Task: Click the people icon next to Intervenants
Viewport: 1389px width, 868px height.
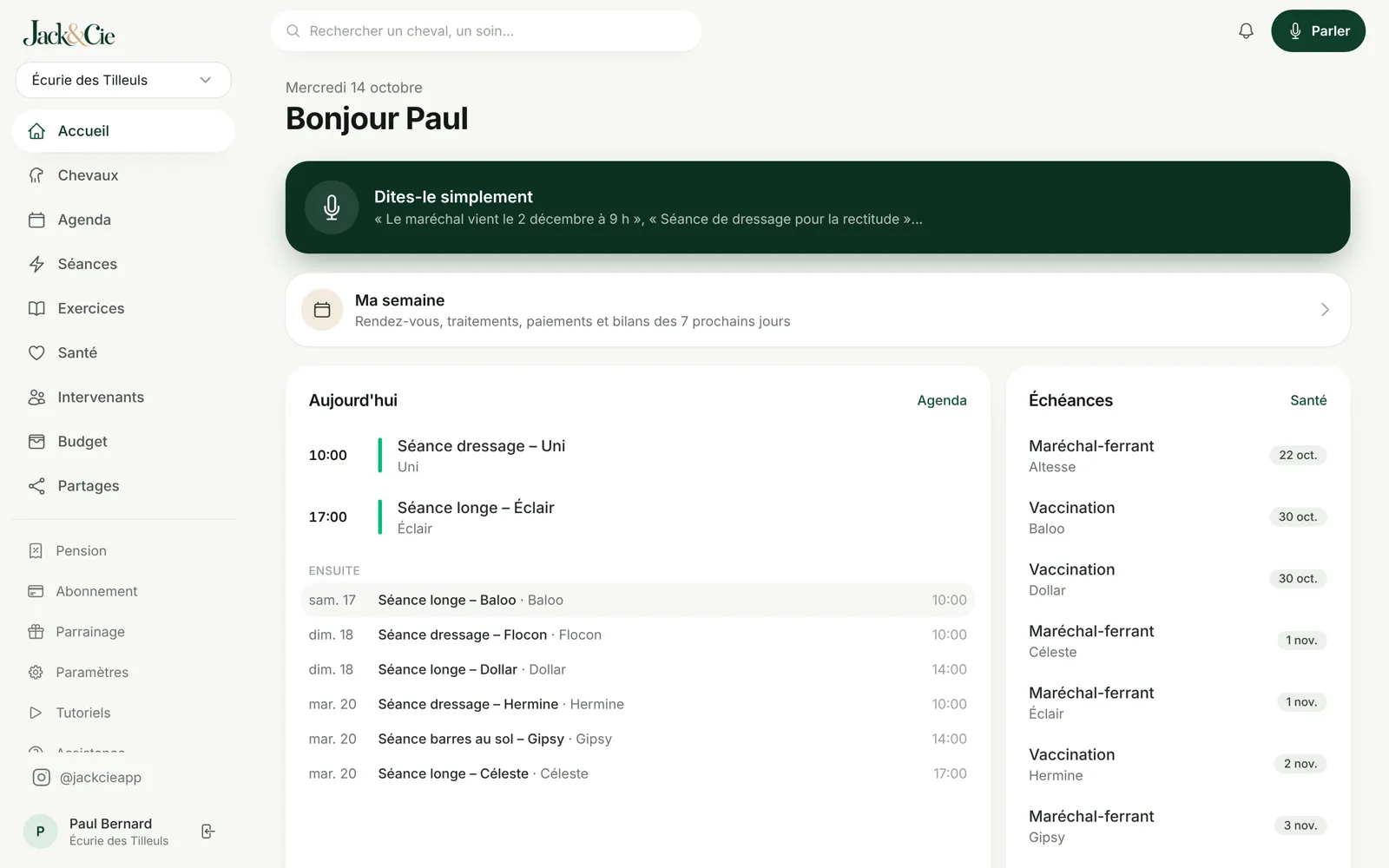Action: point(36,397)
